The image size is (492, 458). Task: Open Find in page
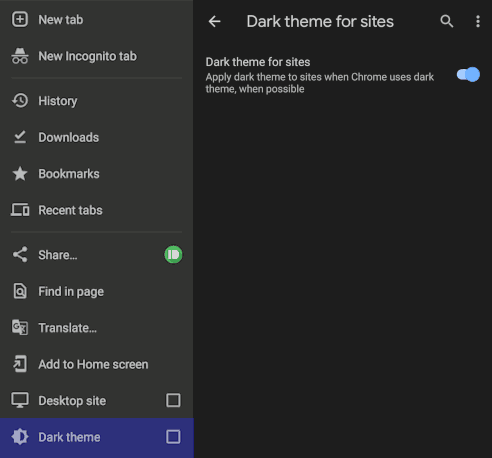coord(97,291)
